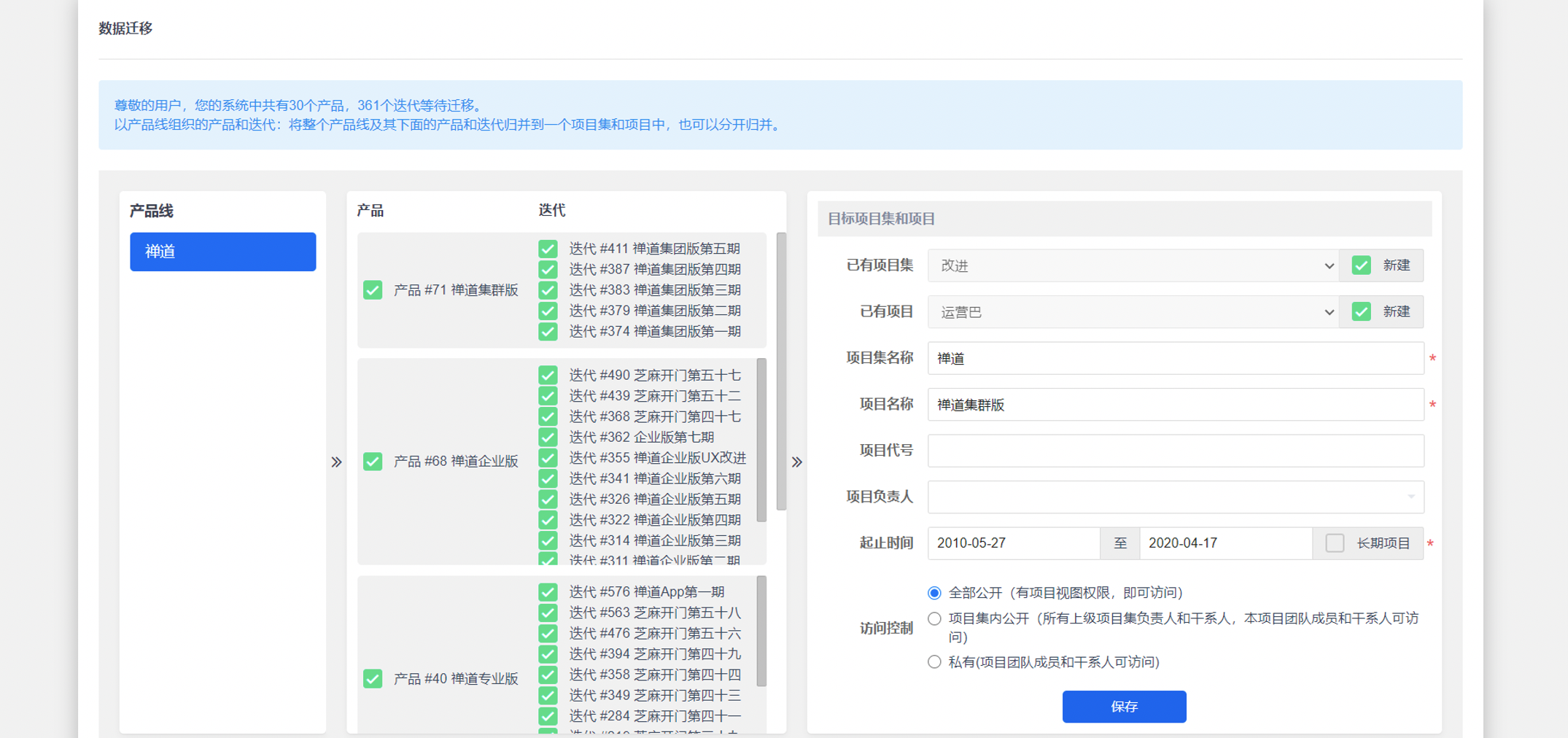Click the product list vertical scrollbar

tap(782, 372)
